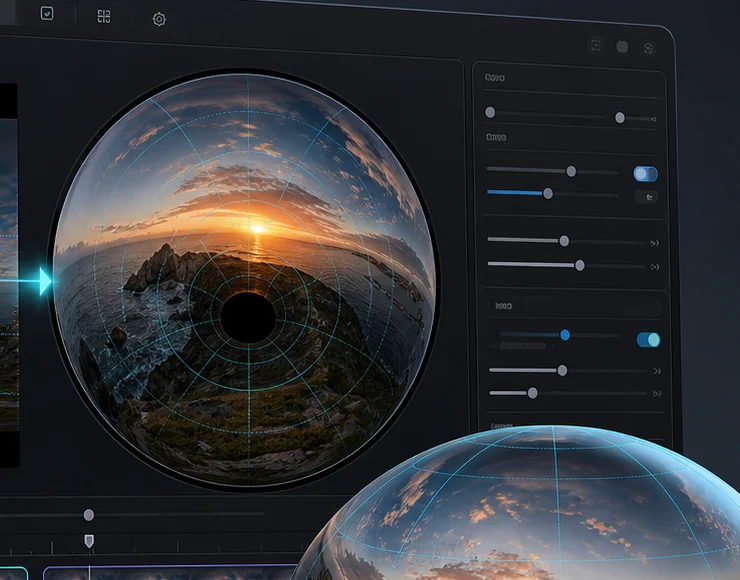
Task: Click the gray slider directly below the teal toggle
Action: (x=568, y=370)
